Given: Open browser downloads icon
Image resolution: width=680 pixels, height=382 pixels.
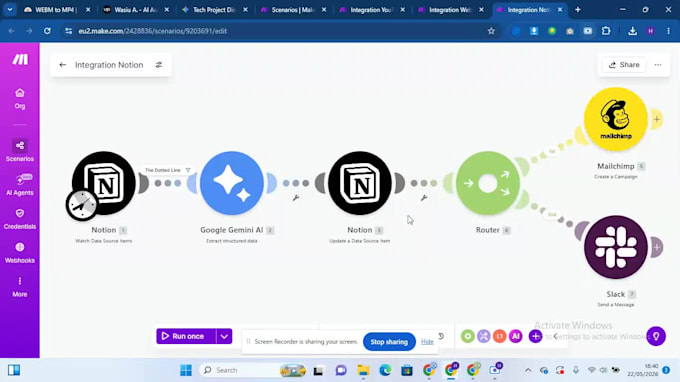Looking at the screenshot, I should point(632,31).
